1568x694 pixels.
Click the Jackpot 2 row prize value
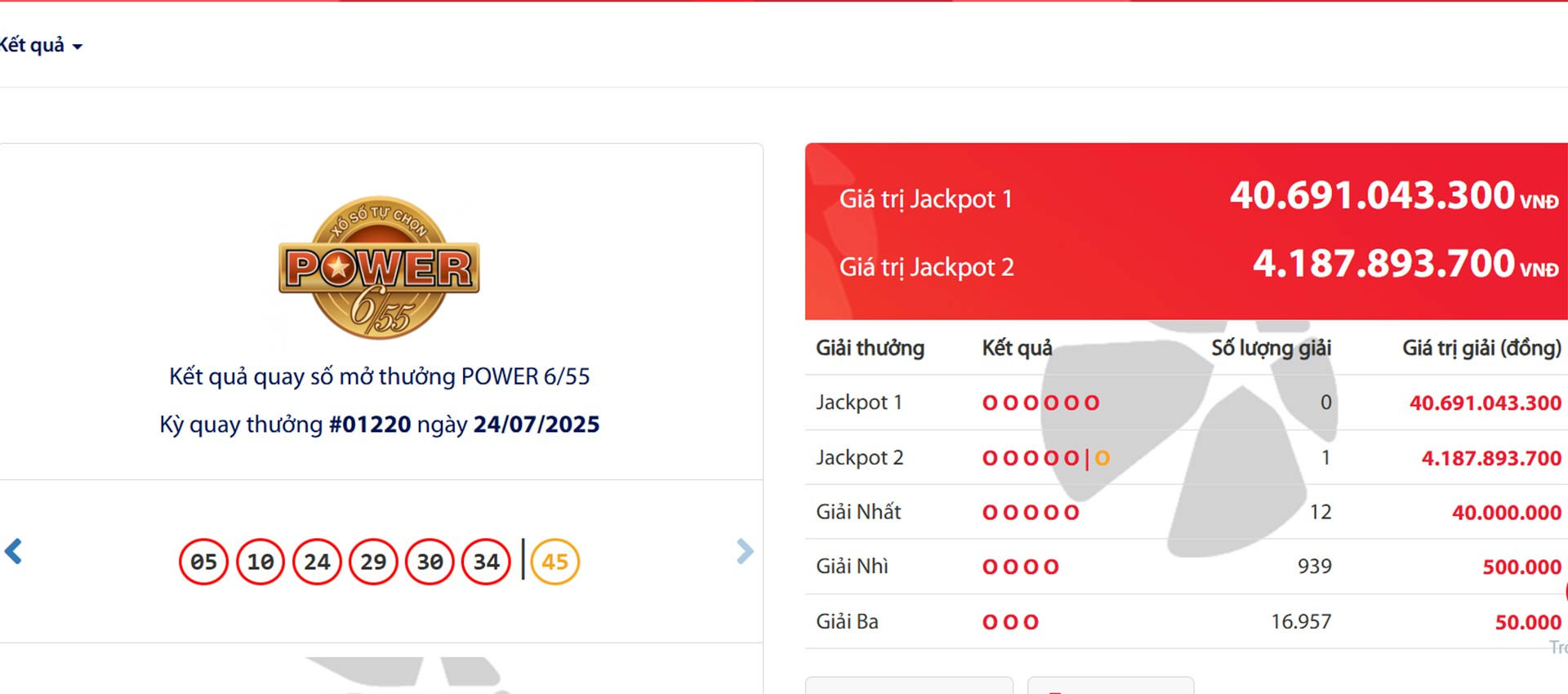[1491, 458]
